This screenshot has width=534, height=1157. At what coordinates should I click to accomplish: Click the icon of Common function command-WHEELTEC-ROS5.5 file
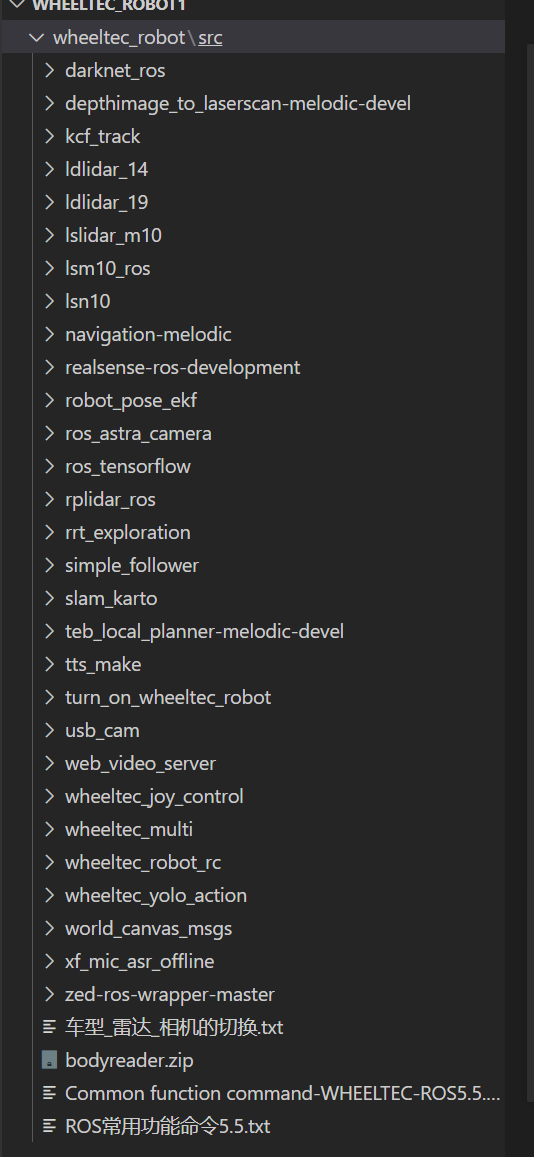point(49,1093)
